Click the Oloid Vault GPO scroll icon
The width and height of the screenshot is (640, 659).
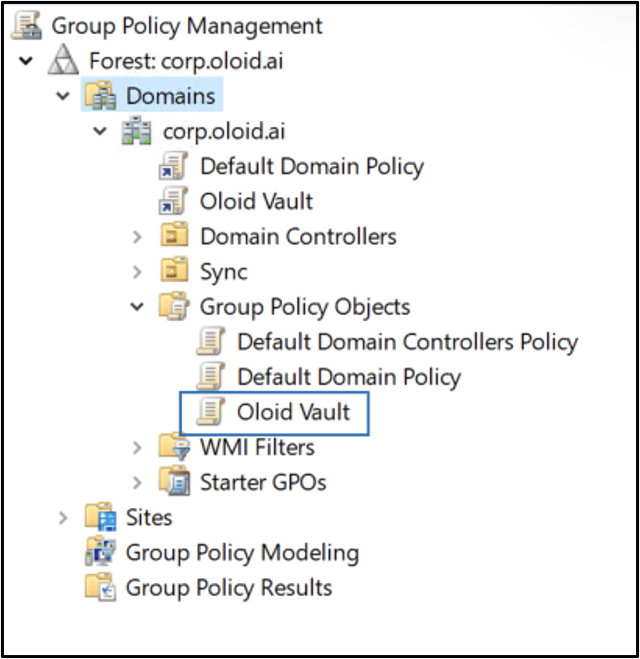(x=211, y=411)
